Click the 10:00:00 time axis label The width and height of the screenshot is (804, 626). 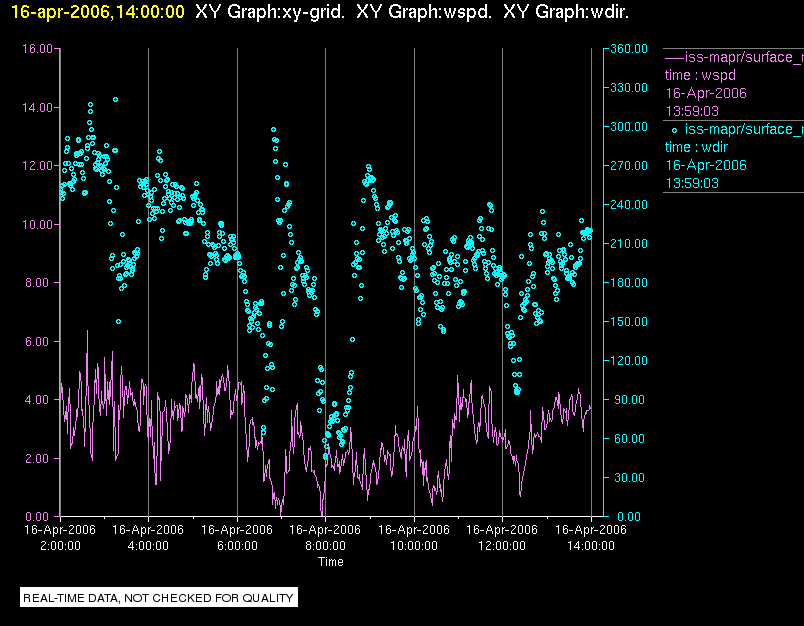(x=414, y=546)
